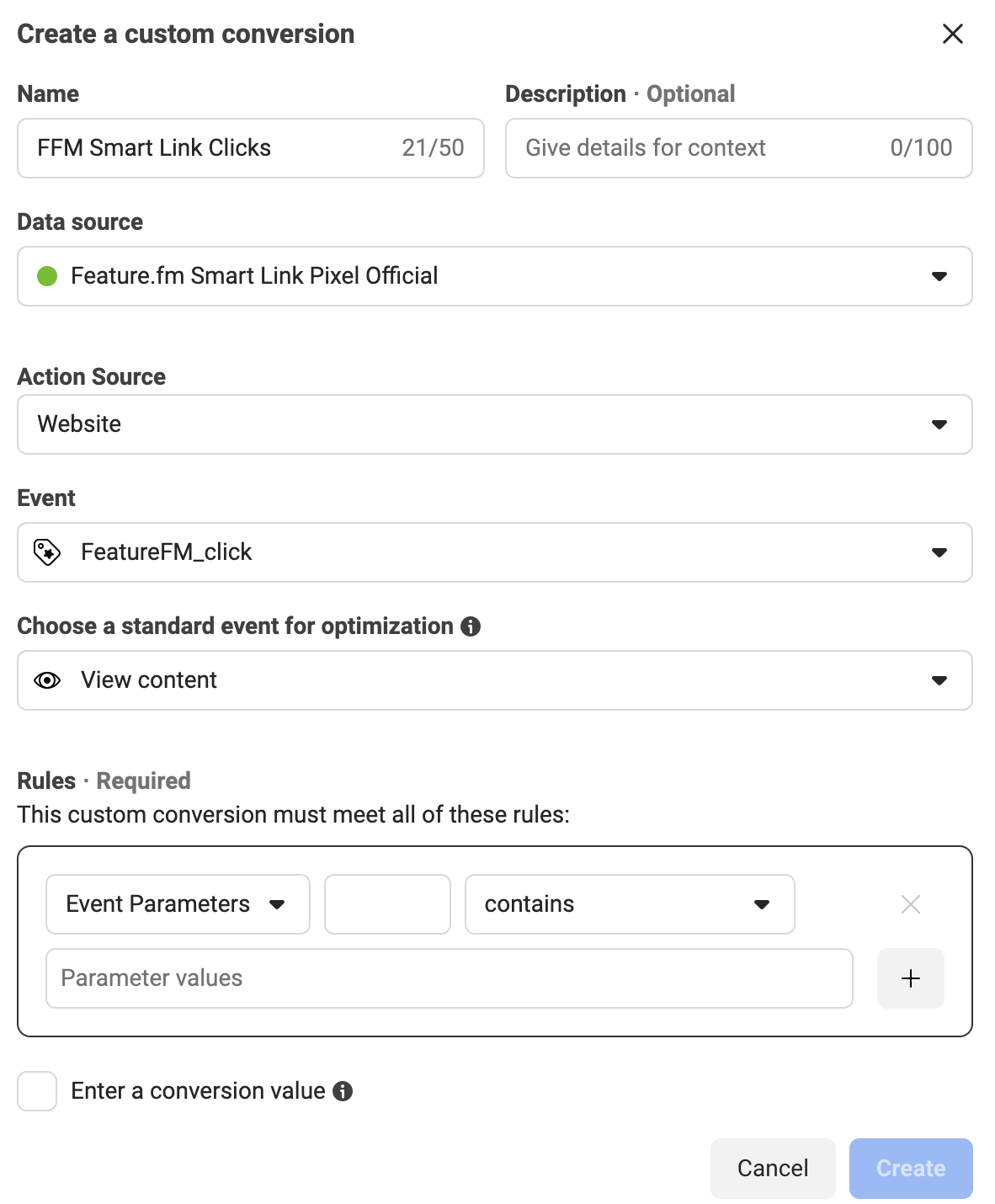
Task: Close the custom conversion dialog
Action: tap(952, 34)
